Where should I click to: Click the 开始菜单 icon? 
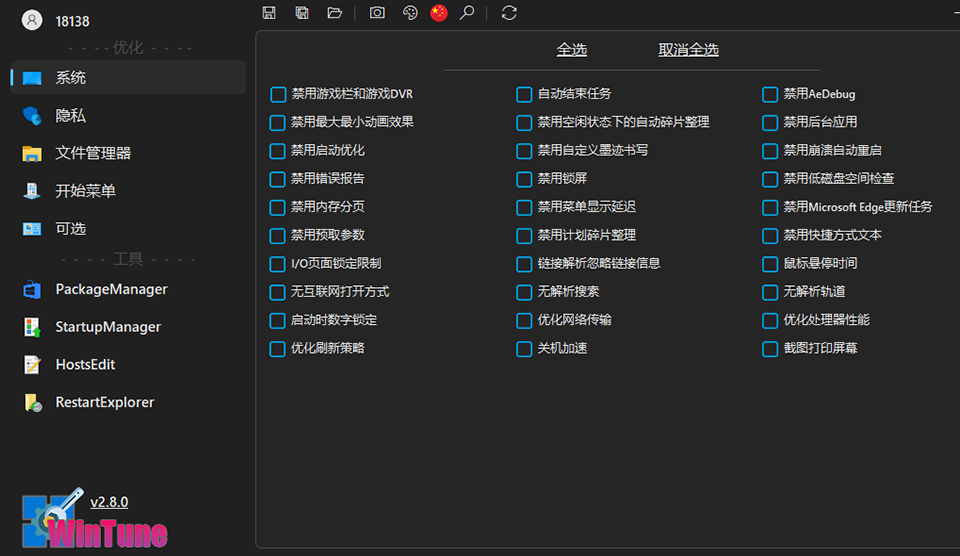click(32, 191)
